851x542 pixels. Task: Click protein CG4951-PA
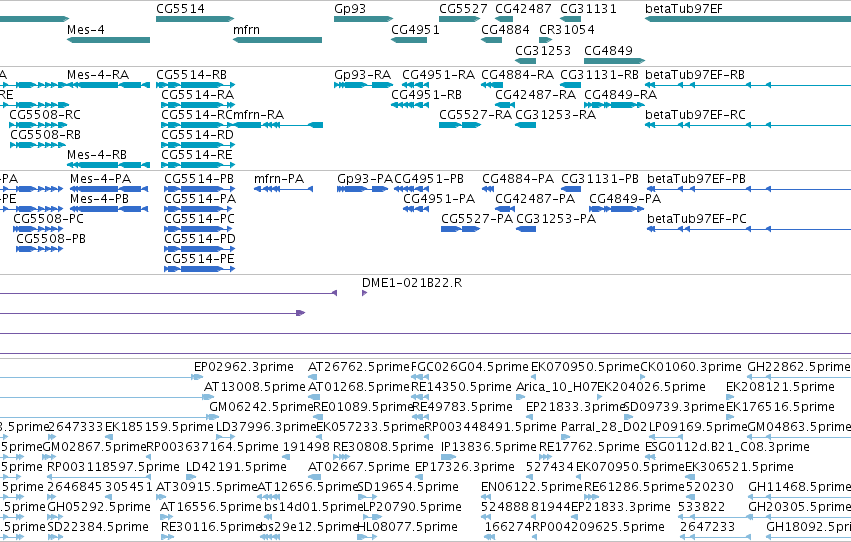point(416,209)
